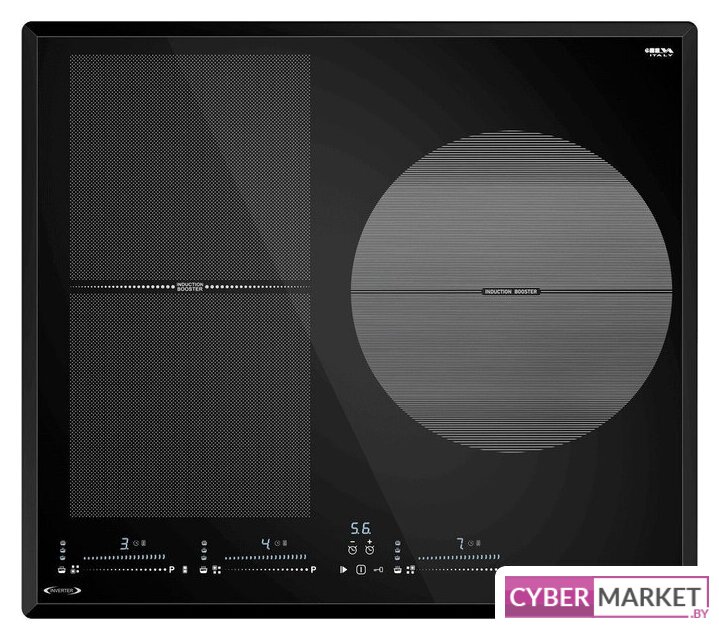This screenshot has height=640, width=719.
Task: Select right zone keep-warm pot icon
Action: [x=398, y=570]
